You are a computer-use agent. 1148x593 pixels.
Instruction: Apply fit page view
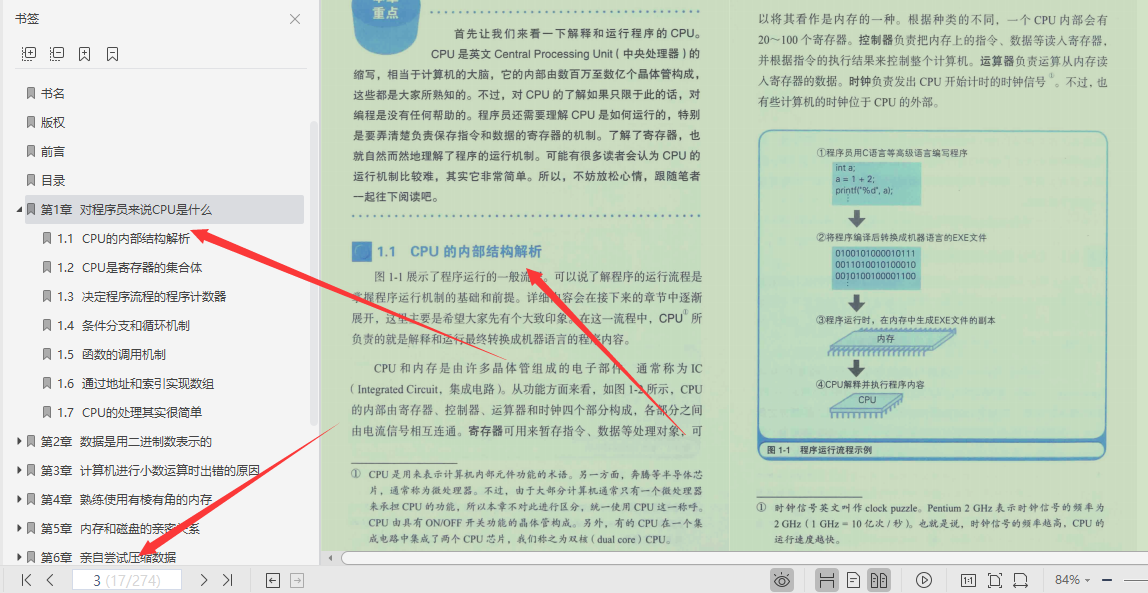point(996,579)
